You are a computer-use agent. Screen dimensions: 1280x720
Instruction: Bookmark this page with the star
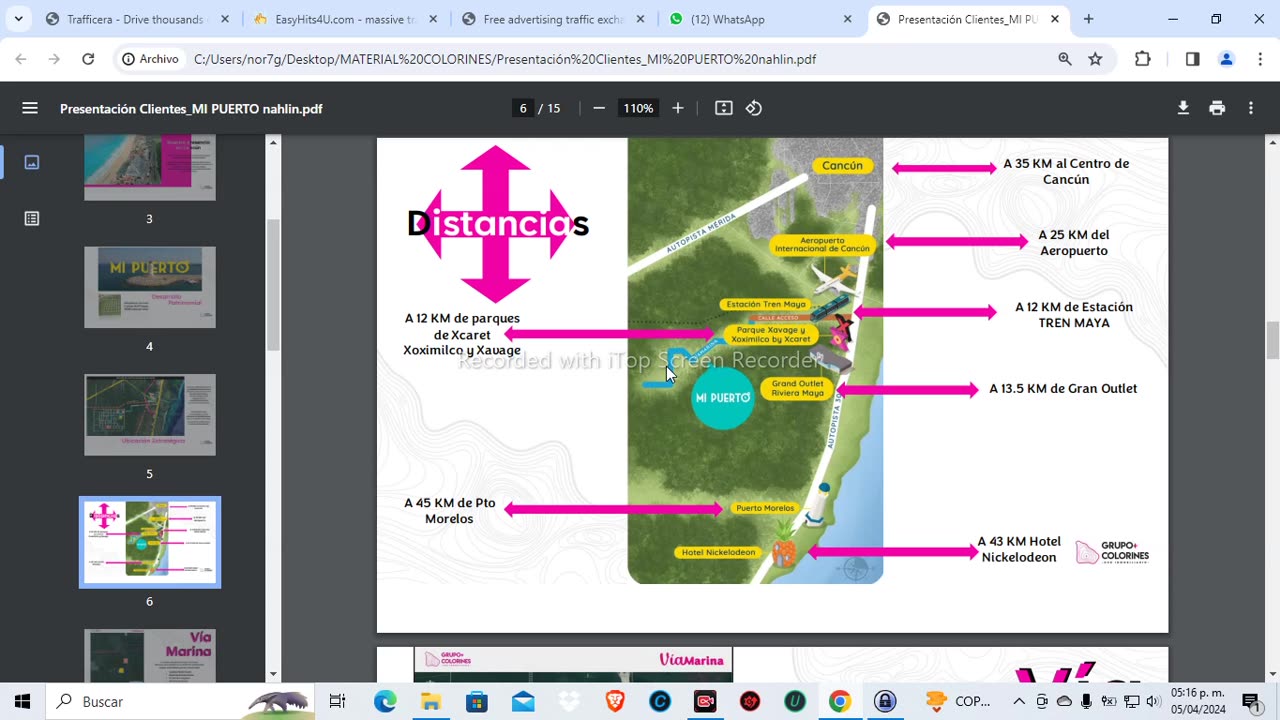pyautogui.click(x=1095, y=59)
